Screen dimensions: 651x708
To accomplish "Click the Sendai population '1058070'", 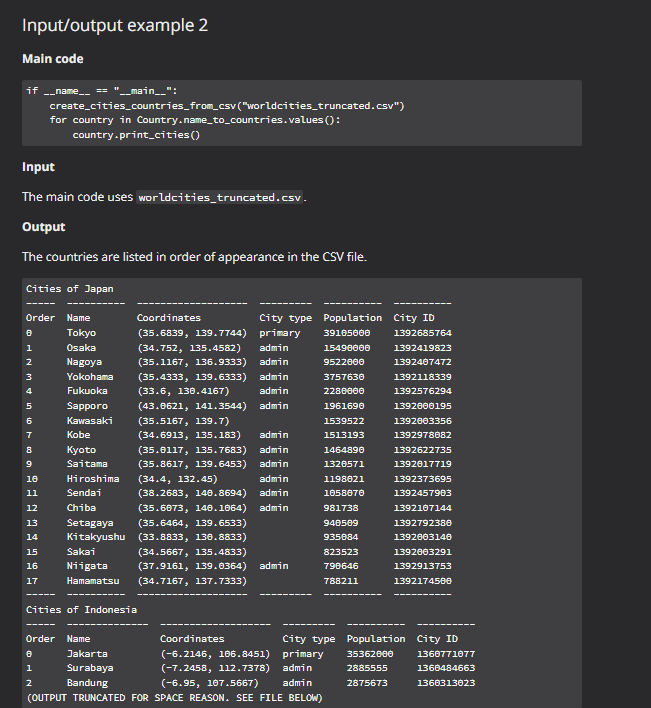I will 344,492.
